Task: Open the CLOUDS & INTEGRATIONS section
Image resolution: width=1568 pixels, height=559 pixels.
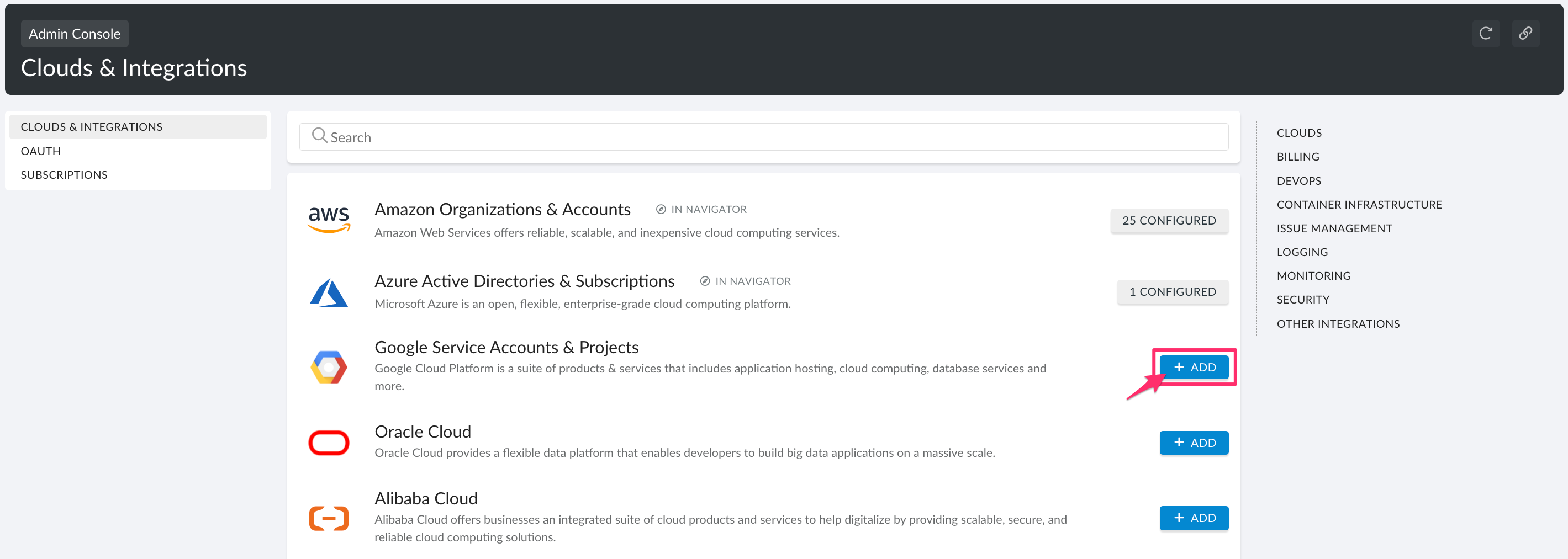Action: point(91,126)
